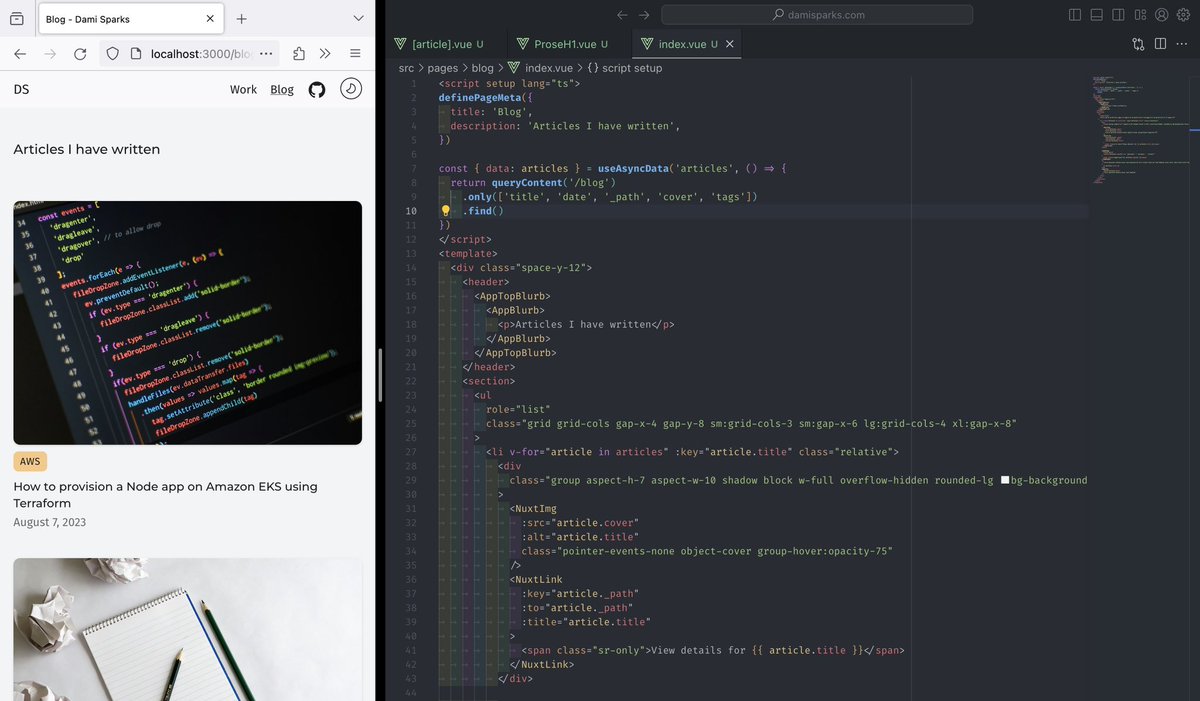Open the VS Code Accounts icon
The height and width of the screenshot is (701, 1200).
click(1161, 15)
